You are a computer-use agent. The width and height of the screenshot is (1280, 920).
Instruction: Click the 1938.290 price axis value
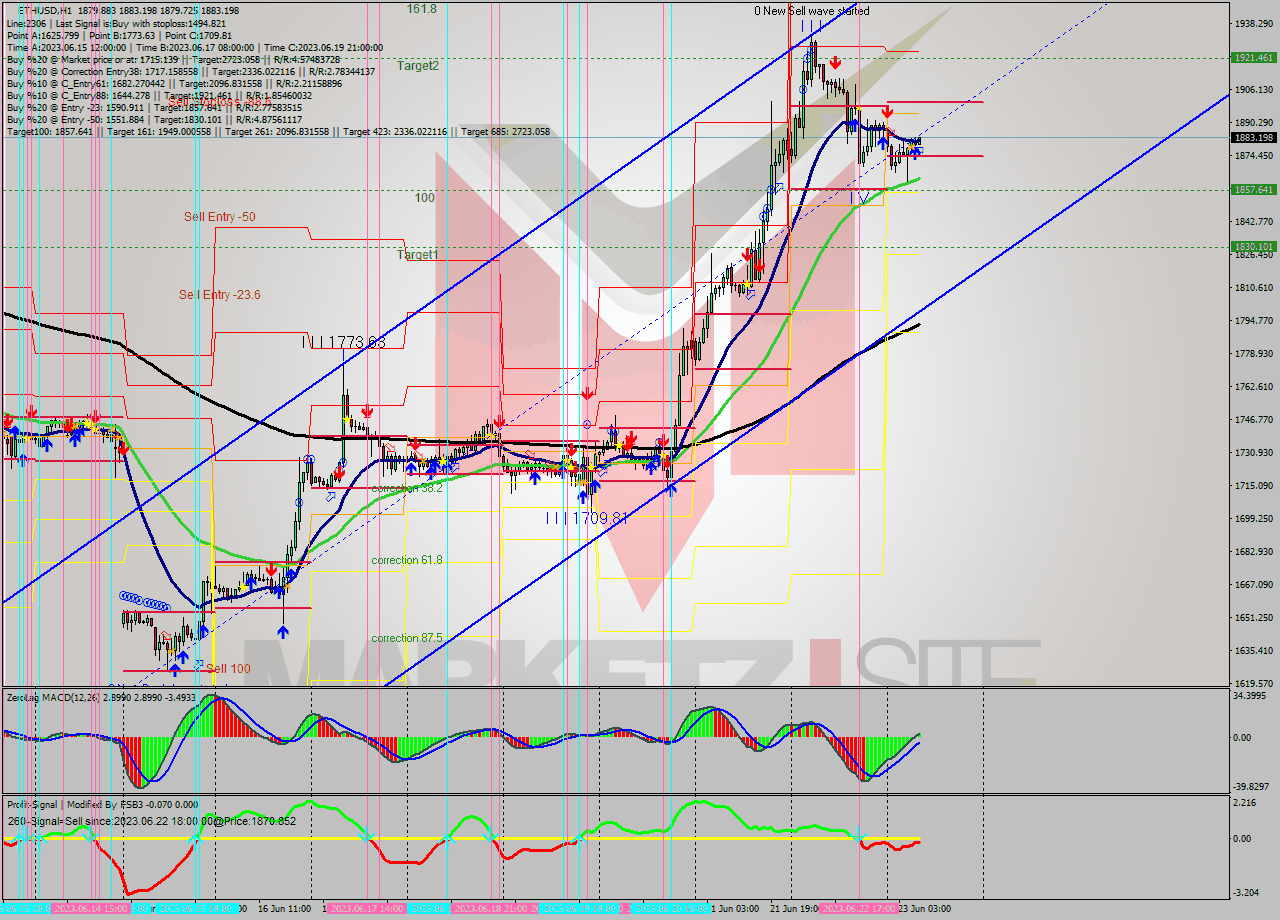(1254, 23)
